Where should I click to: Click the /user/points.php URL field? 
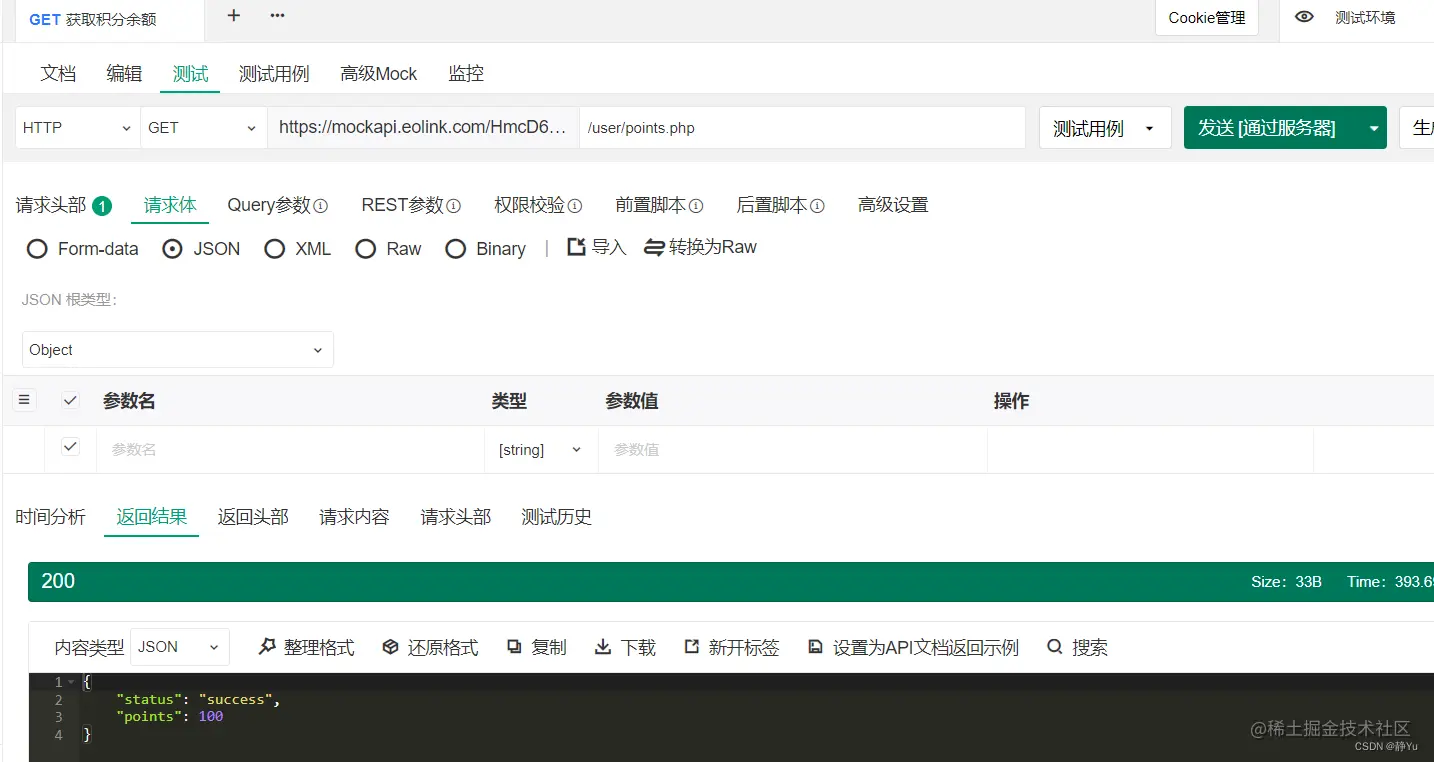tap(800, 127)
